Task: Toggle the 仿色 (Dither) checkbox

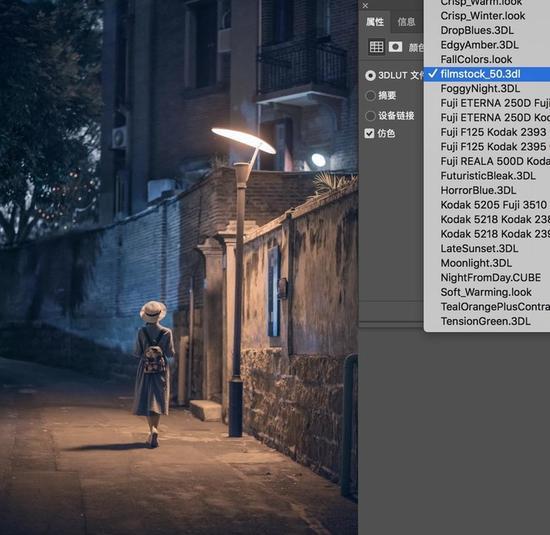Action: [369, 133]
